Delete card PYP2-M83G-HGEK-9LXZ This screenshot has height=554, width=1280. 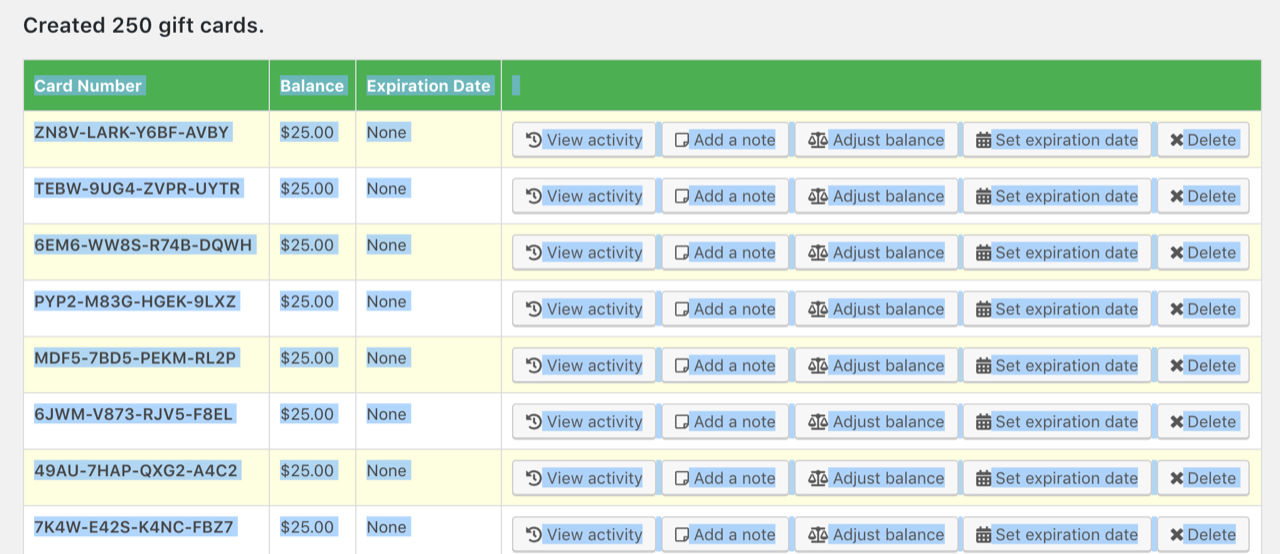pos(1203,309)
